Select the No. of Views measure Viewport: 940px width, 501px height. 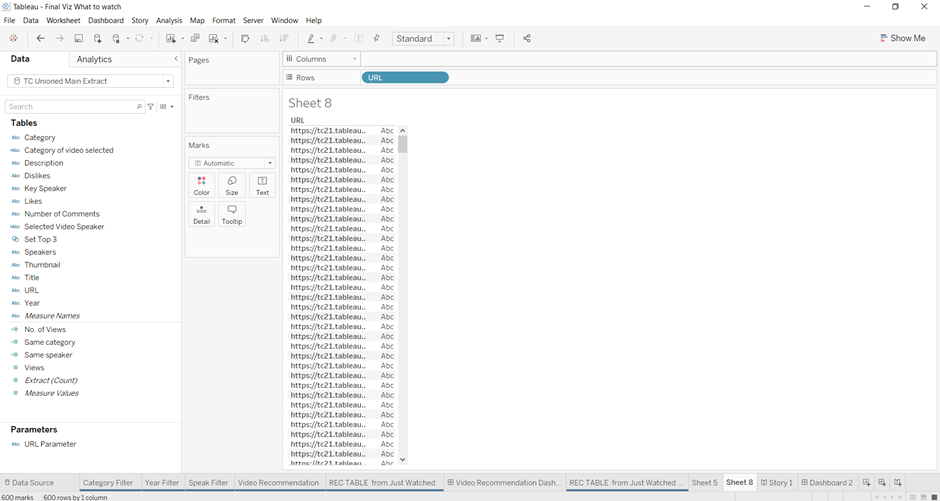pyautogui.click(x=45, y=330)
